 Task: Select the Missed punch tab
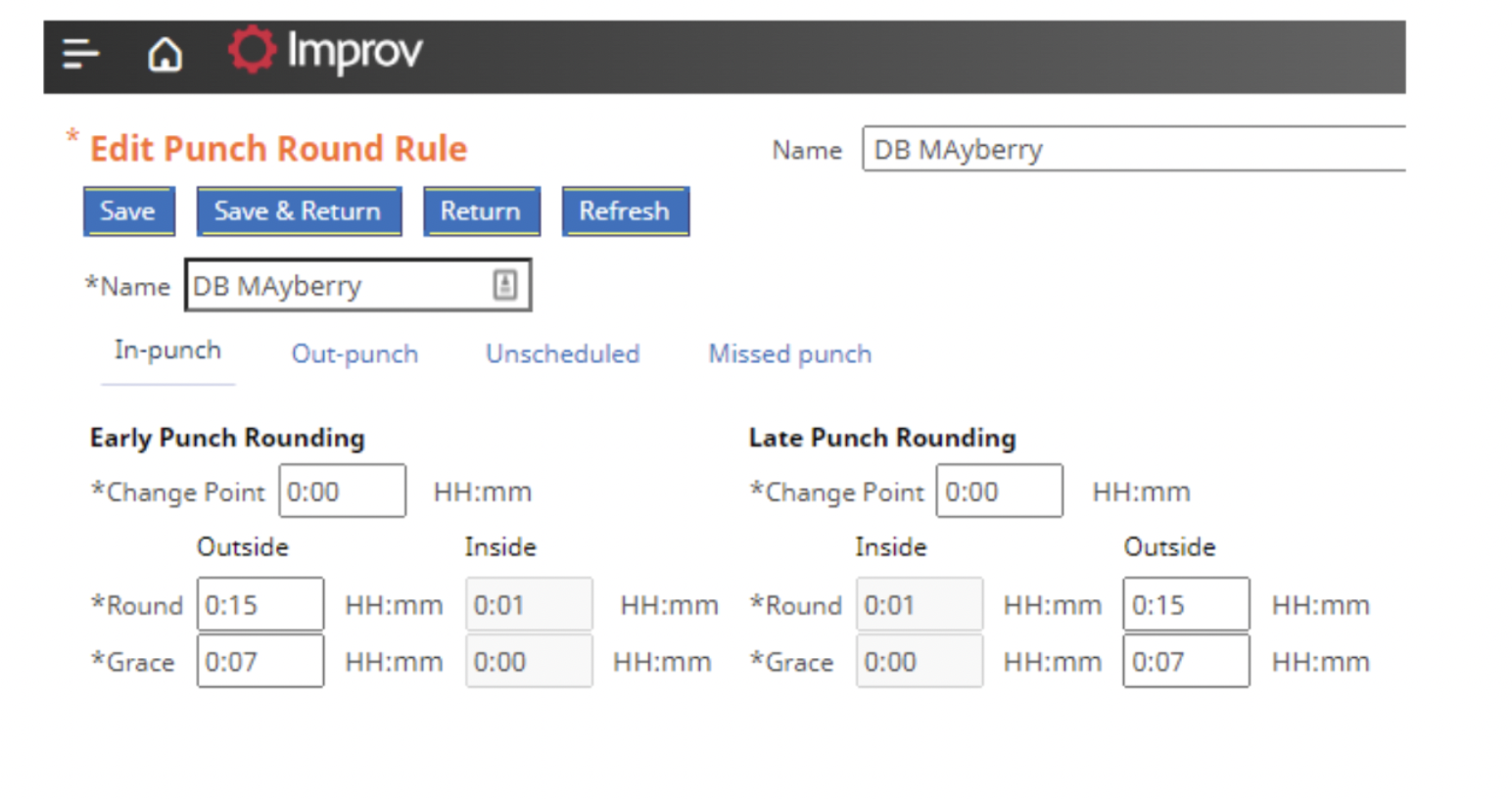click(789, 354)
